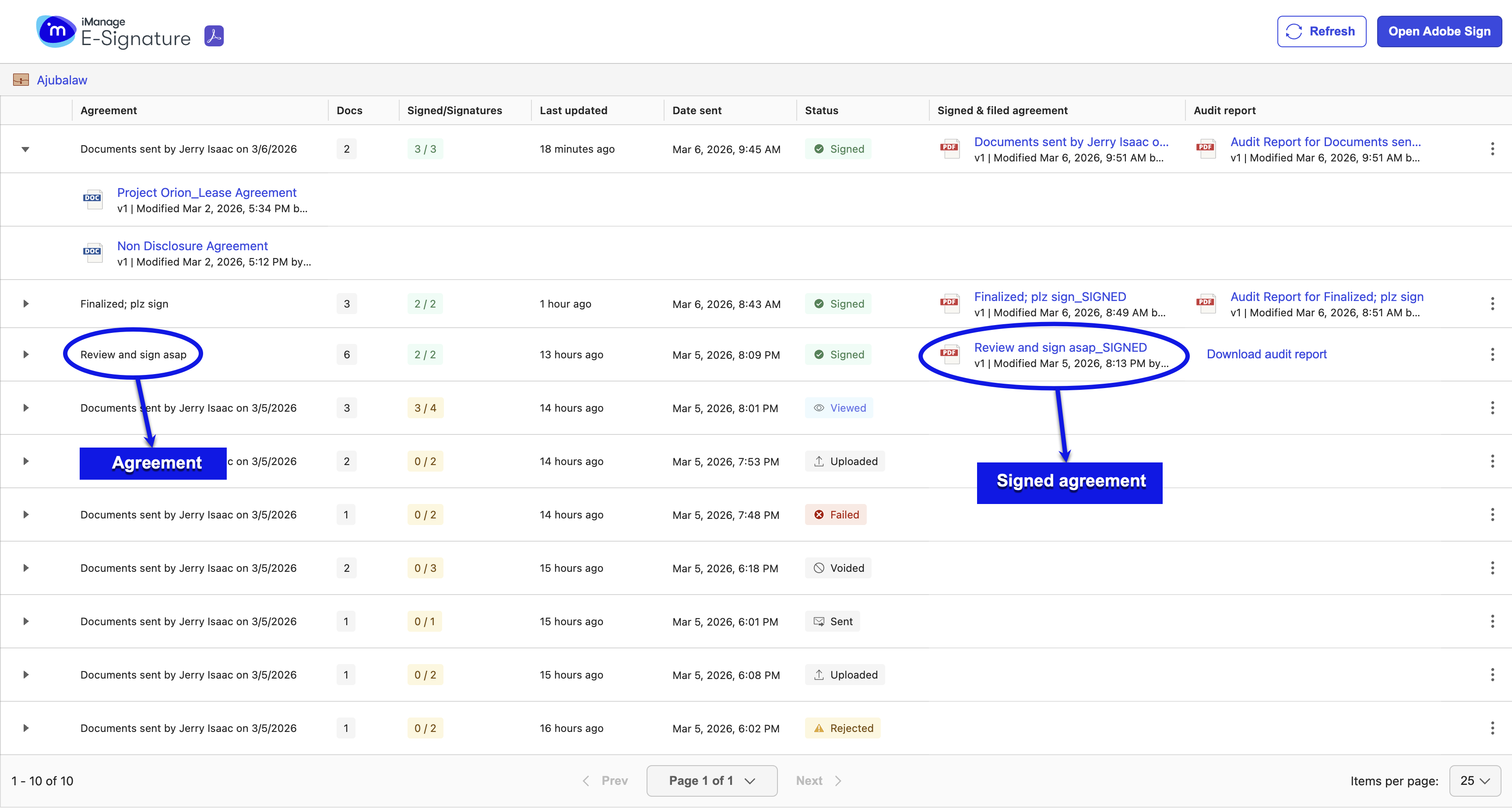This screenshot has height=812, width=1512.
Task: Click the Last updated column header
Action: click(x=573, y=110)
